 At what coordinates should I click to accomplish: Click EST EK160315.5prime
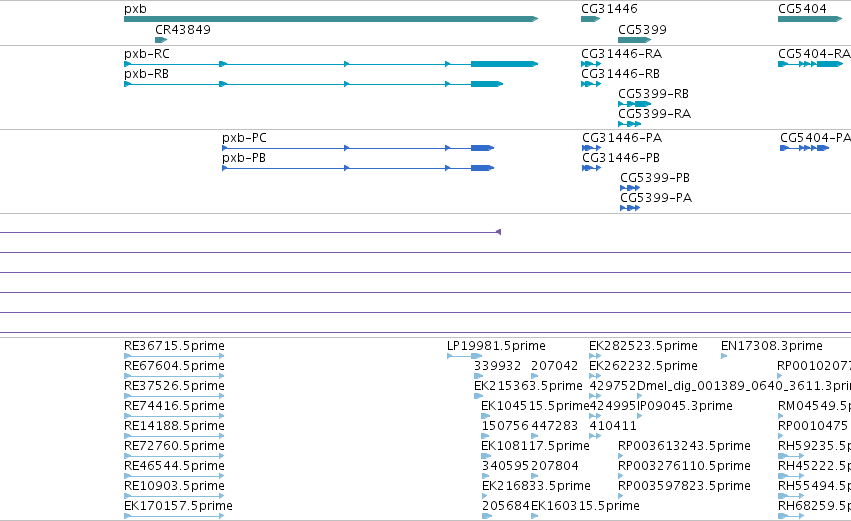pyautogui.click(x=534, y=516)
